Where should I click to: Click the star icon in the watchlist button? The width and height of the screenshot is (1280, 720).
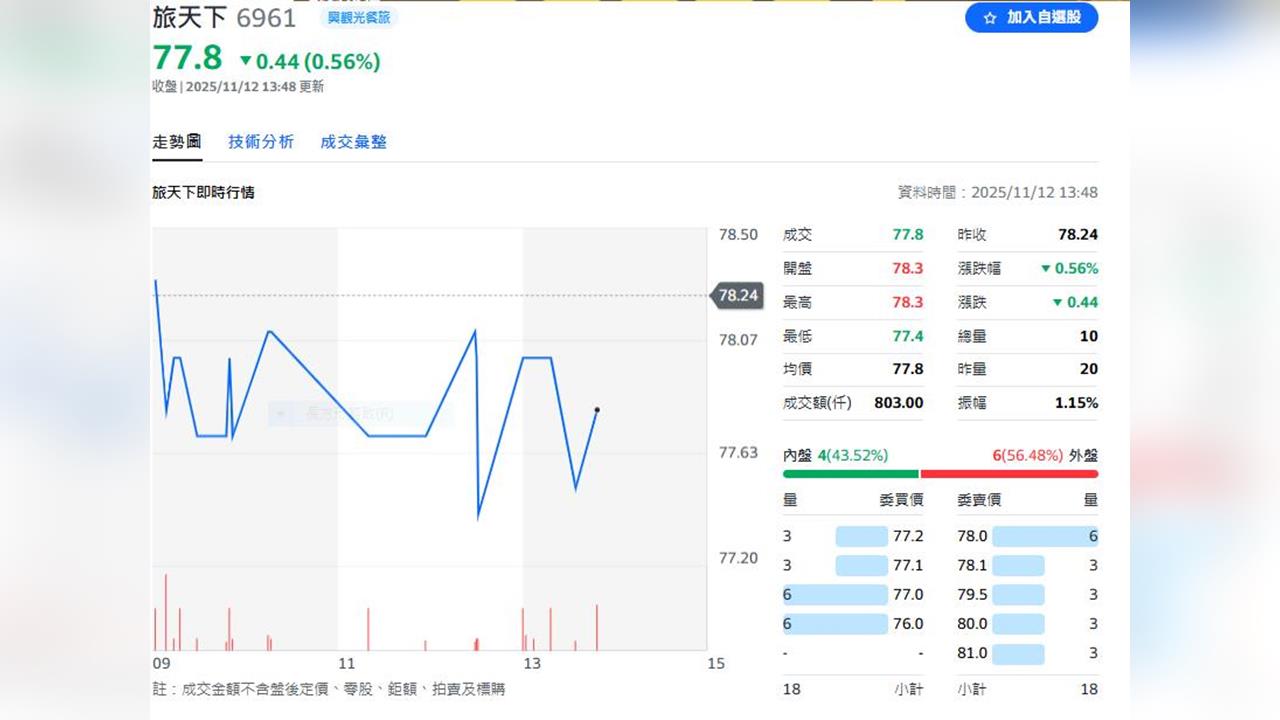click(x=990, y=18)
